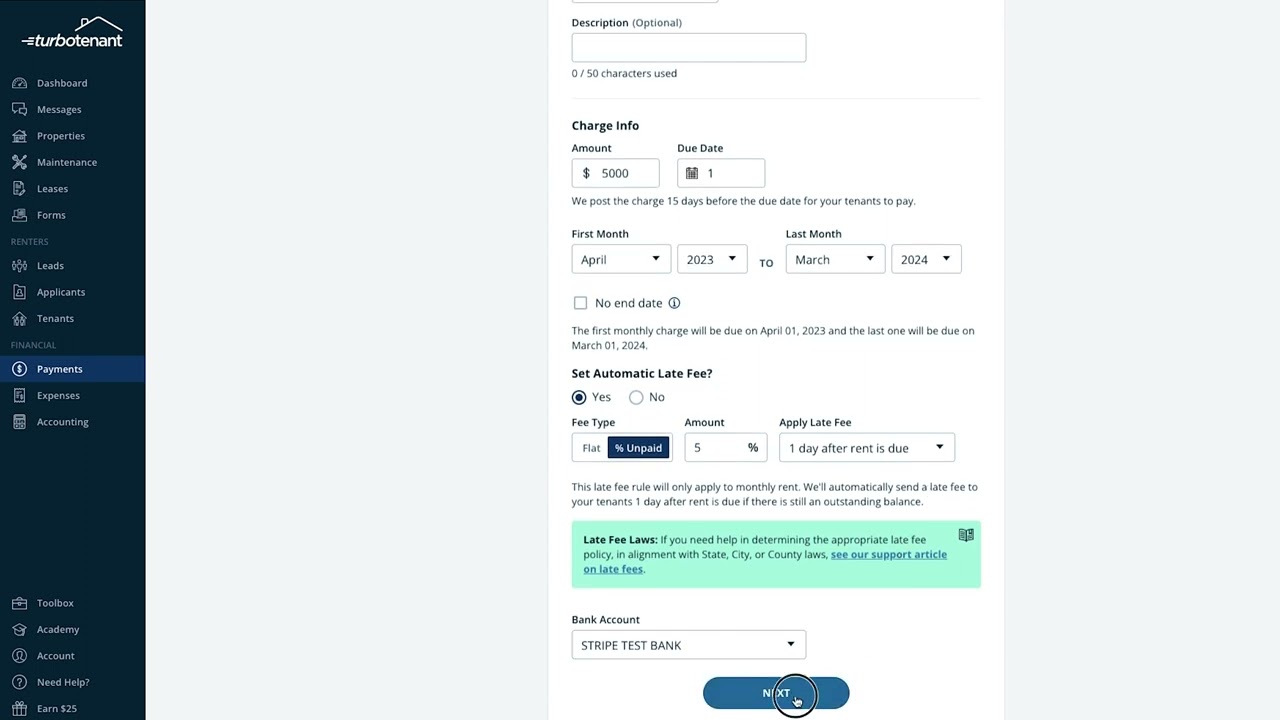Screen dimensions: 1280x720
Task: Expand the Apply Late Fee dropdown
Action: tap(867, 448)
